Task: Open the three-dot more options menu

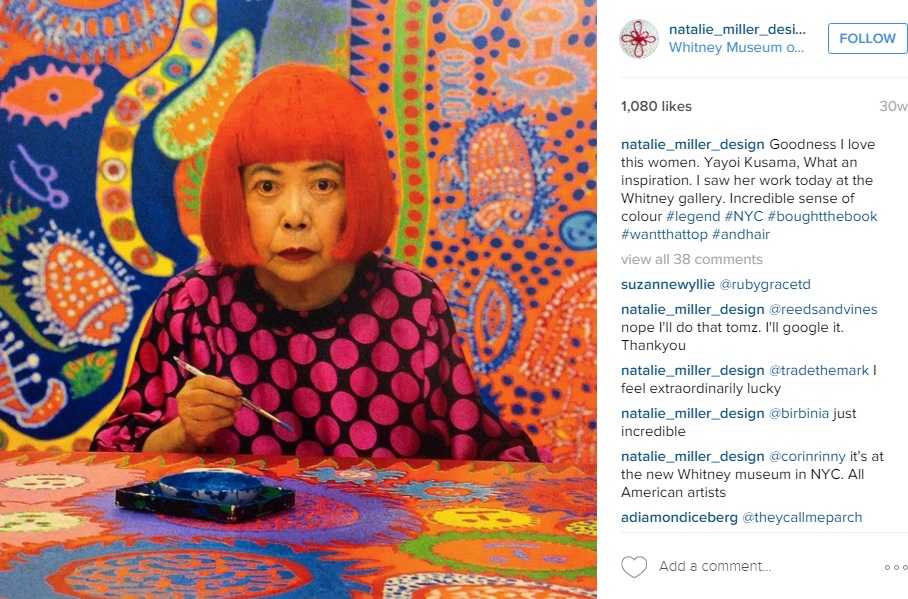Action: 896,567
